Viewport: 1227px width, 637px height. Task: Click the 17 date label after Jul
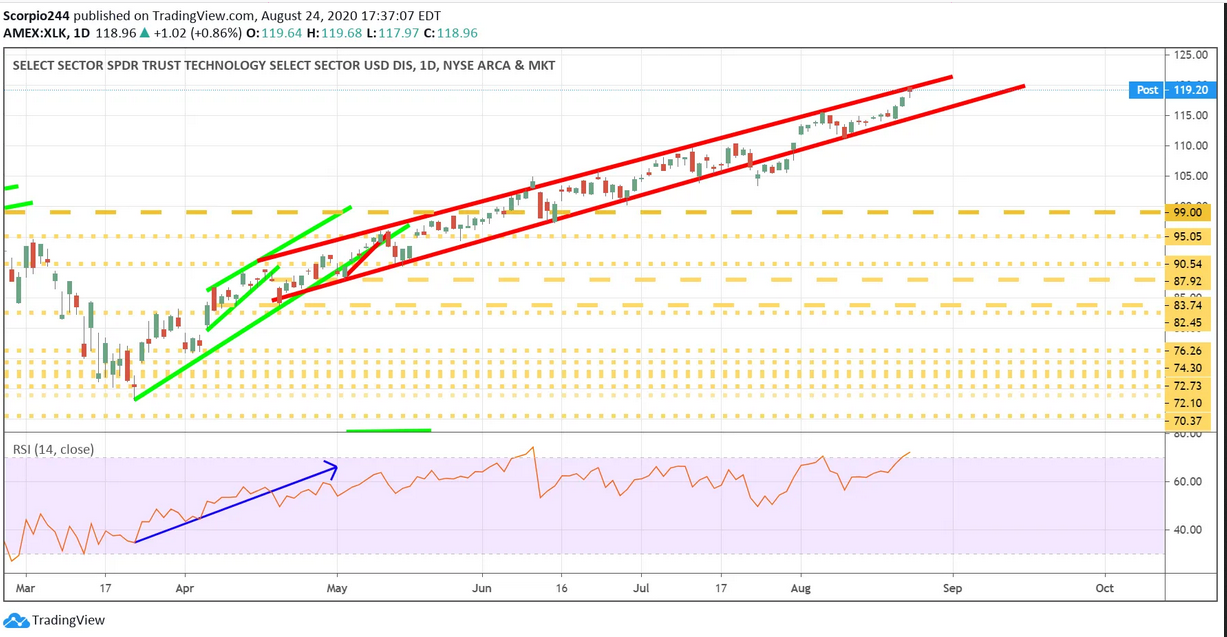(722, 588)
